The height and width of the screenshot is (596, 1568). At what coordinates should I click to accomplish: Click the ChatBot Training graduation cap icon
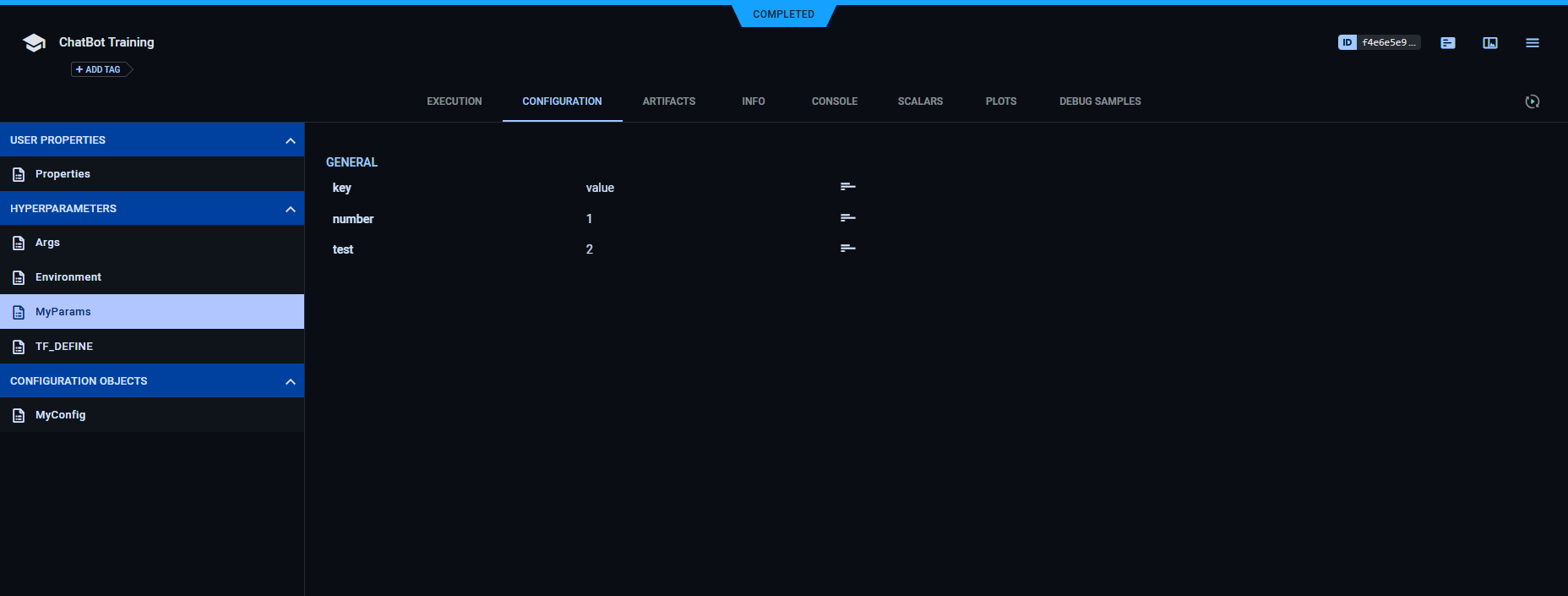click(x=34, y=43)
